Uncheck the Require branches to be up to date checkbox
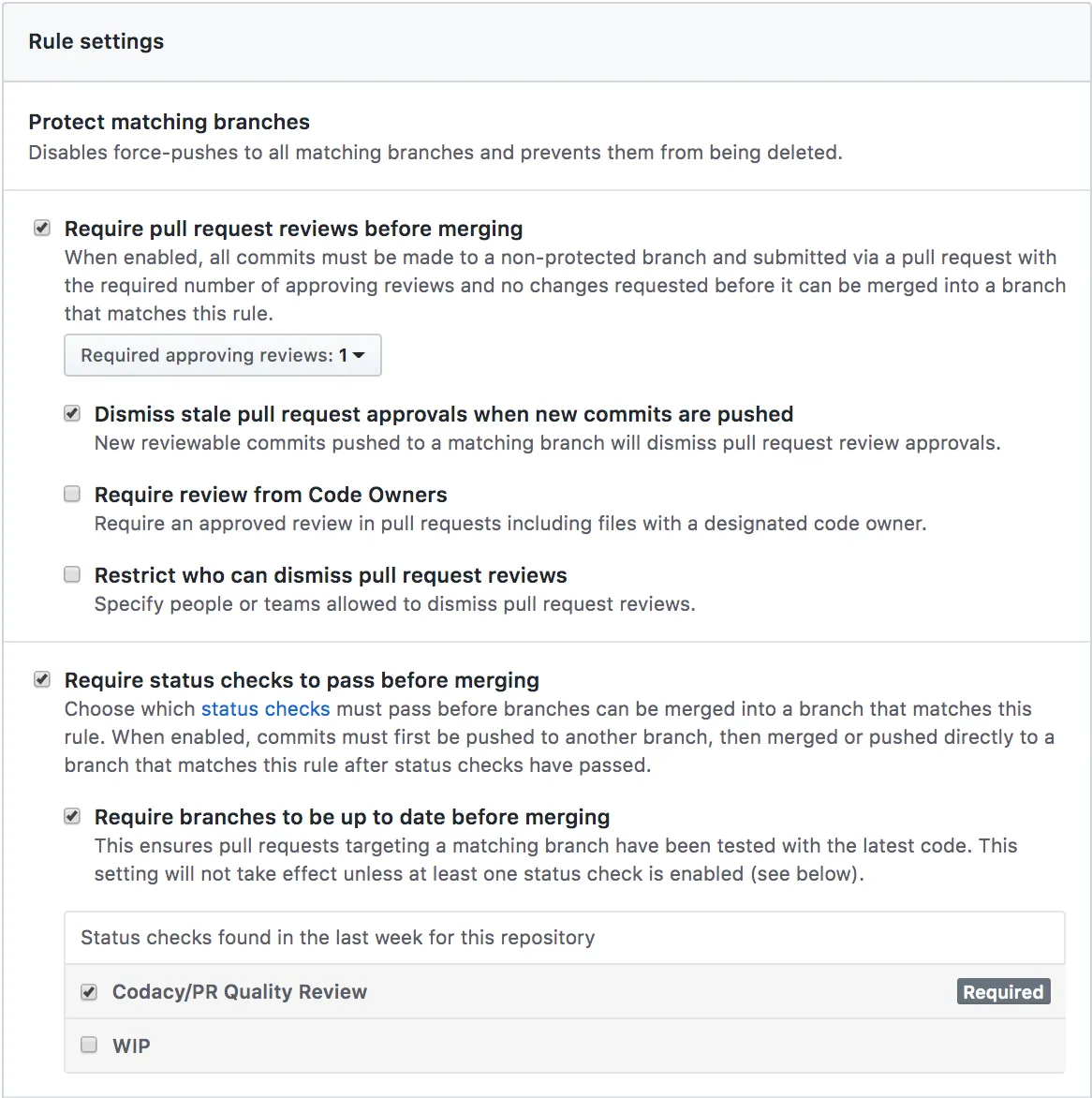 pos(72,817)
